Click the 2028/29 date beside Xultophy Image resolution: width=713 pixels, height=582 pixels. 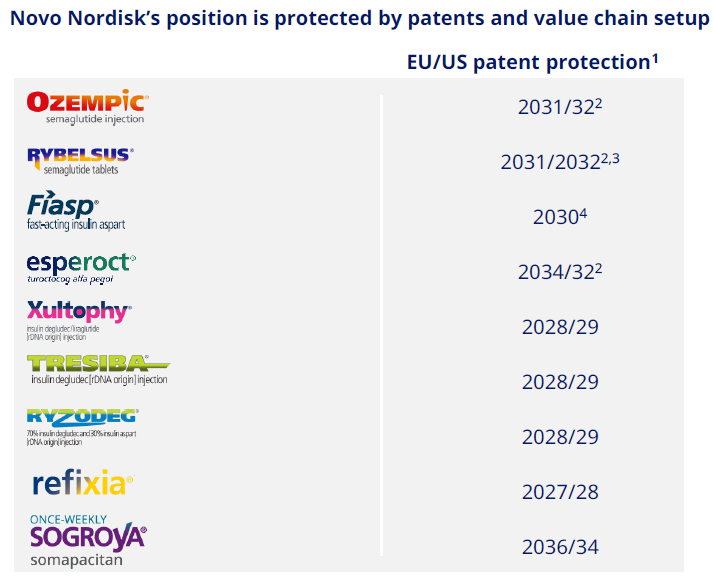(x=559, y=327)
